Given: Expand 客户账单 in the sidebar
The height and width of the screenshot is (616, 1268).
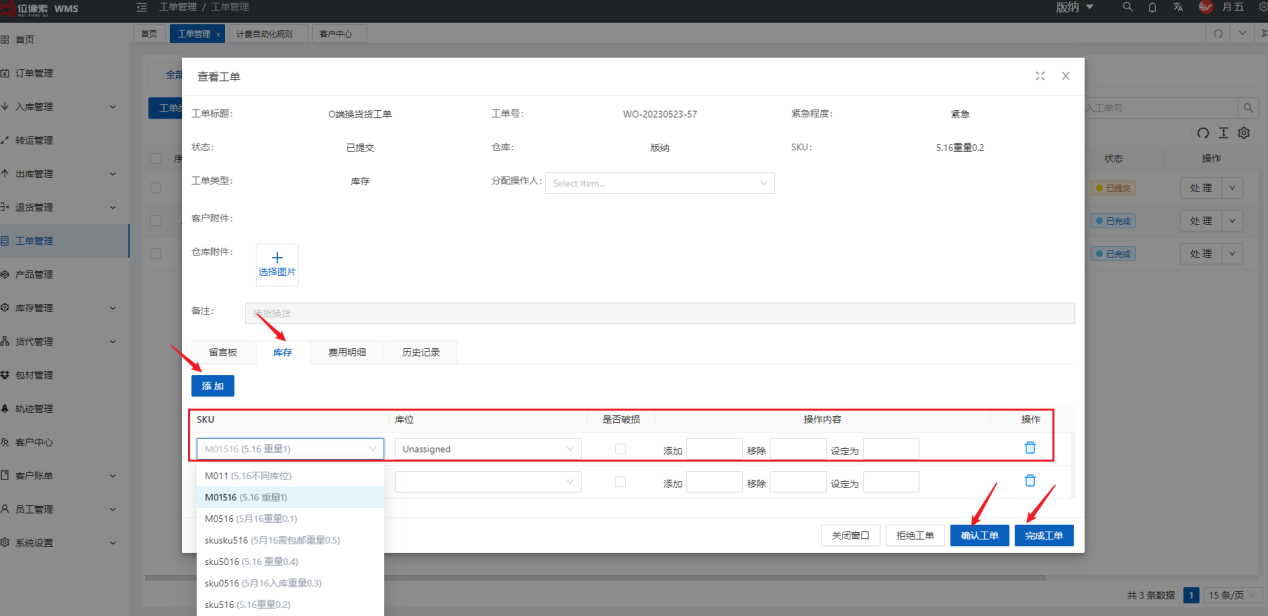Looking at the screenshot, I should [x=112, y=475].
